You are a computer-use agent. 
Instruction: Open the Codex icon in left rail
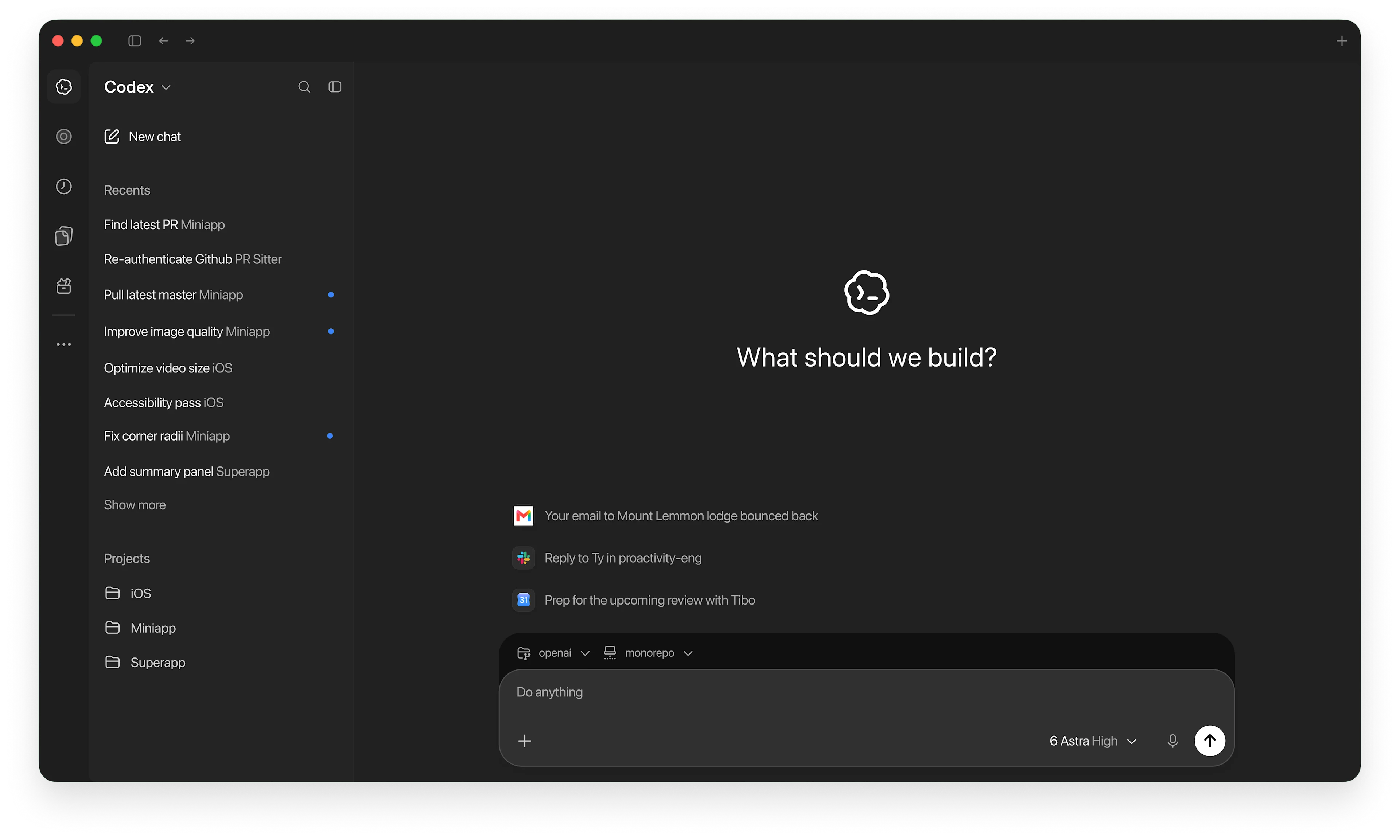click(64, 87)
